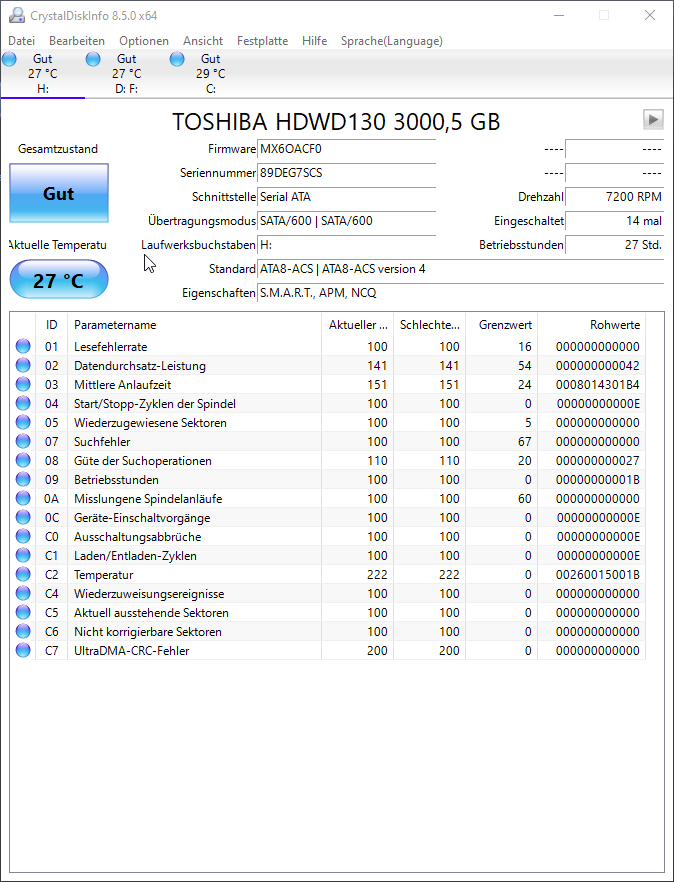Open the Datei menu
674x882 pixels.
coord(21,40)
